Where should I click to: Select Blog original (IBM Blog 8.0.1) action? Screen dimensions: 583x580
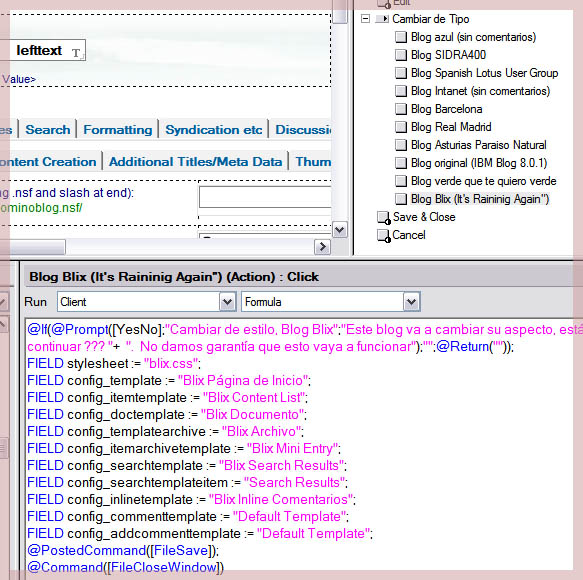coord(479,163)
